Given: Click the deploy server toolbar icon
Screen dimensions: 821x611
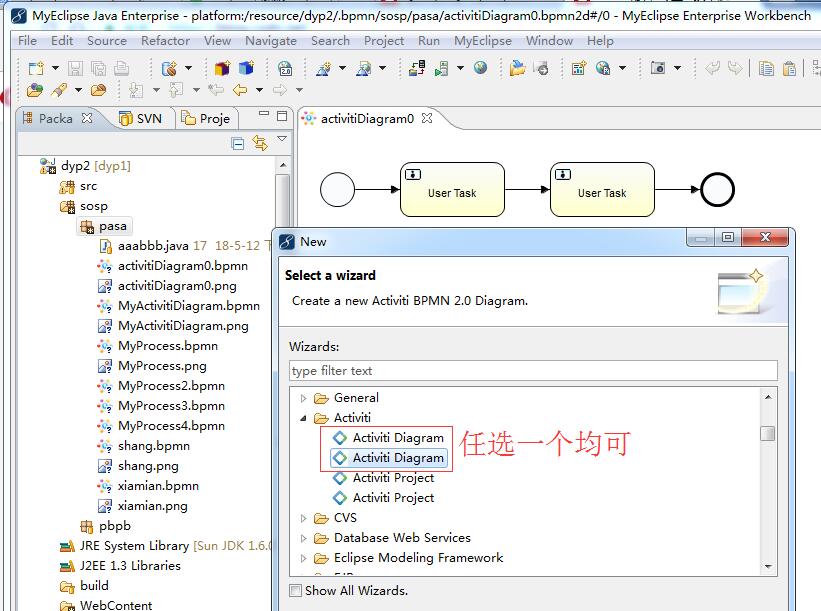Looking at the screenshot, I should point(417,68).
